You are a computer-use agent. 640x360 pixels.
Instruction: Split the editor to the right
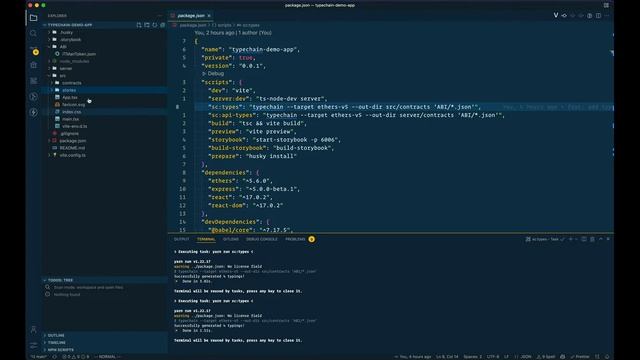[x=598, y=16]
